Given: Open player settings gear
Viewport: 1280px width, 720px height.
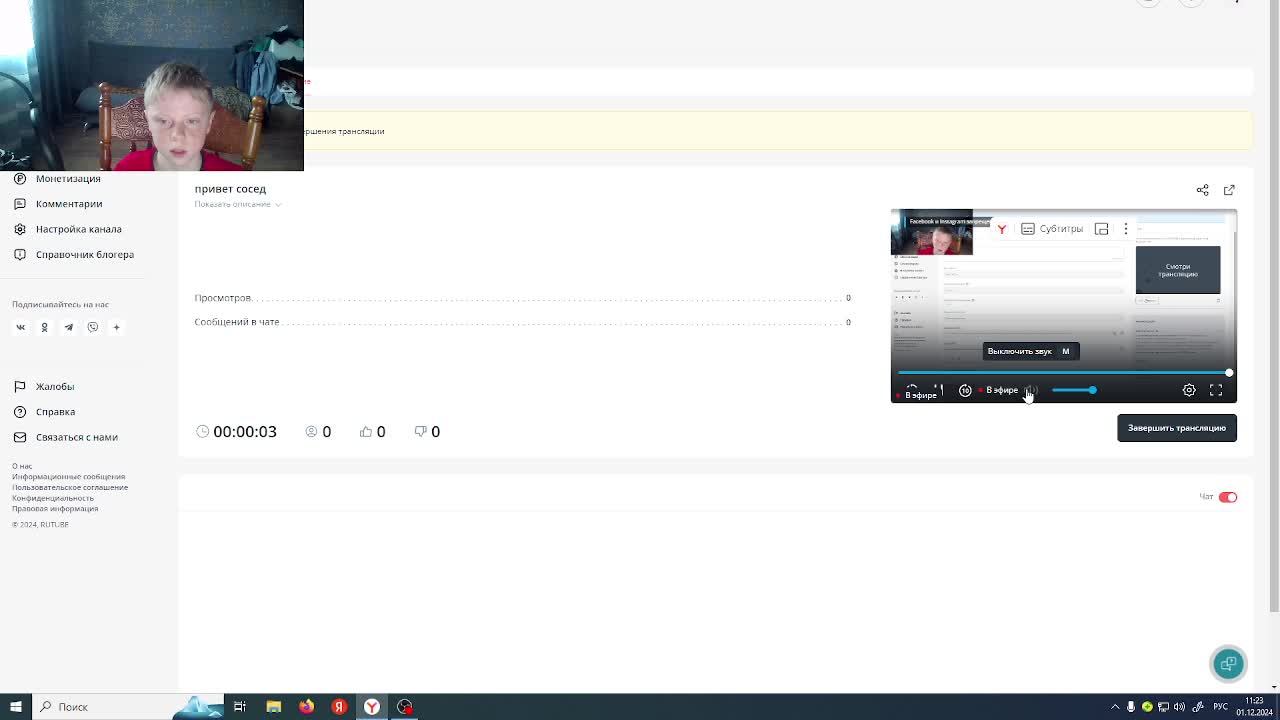Looking at the screenshot, I should [1189, 390].
